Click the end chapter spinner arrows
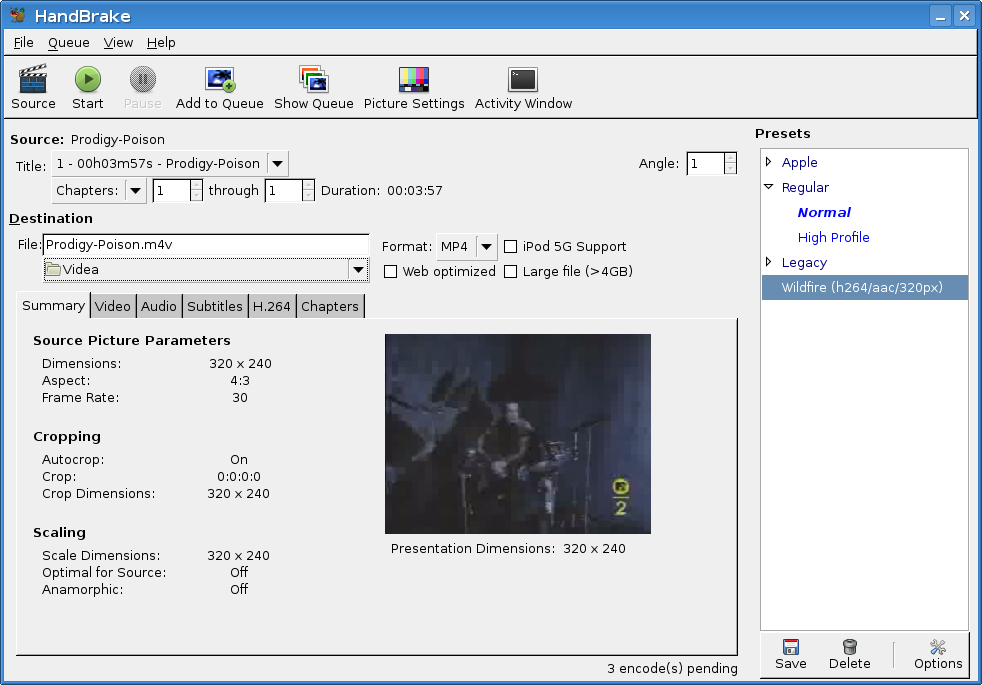The image size is (982, 685). [x=308, y=191]
